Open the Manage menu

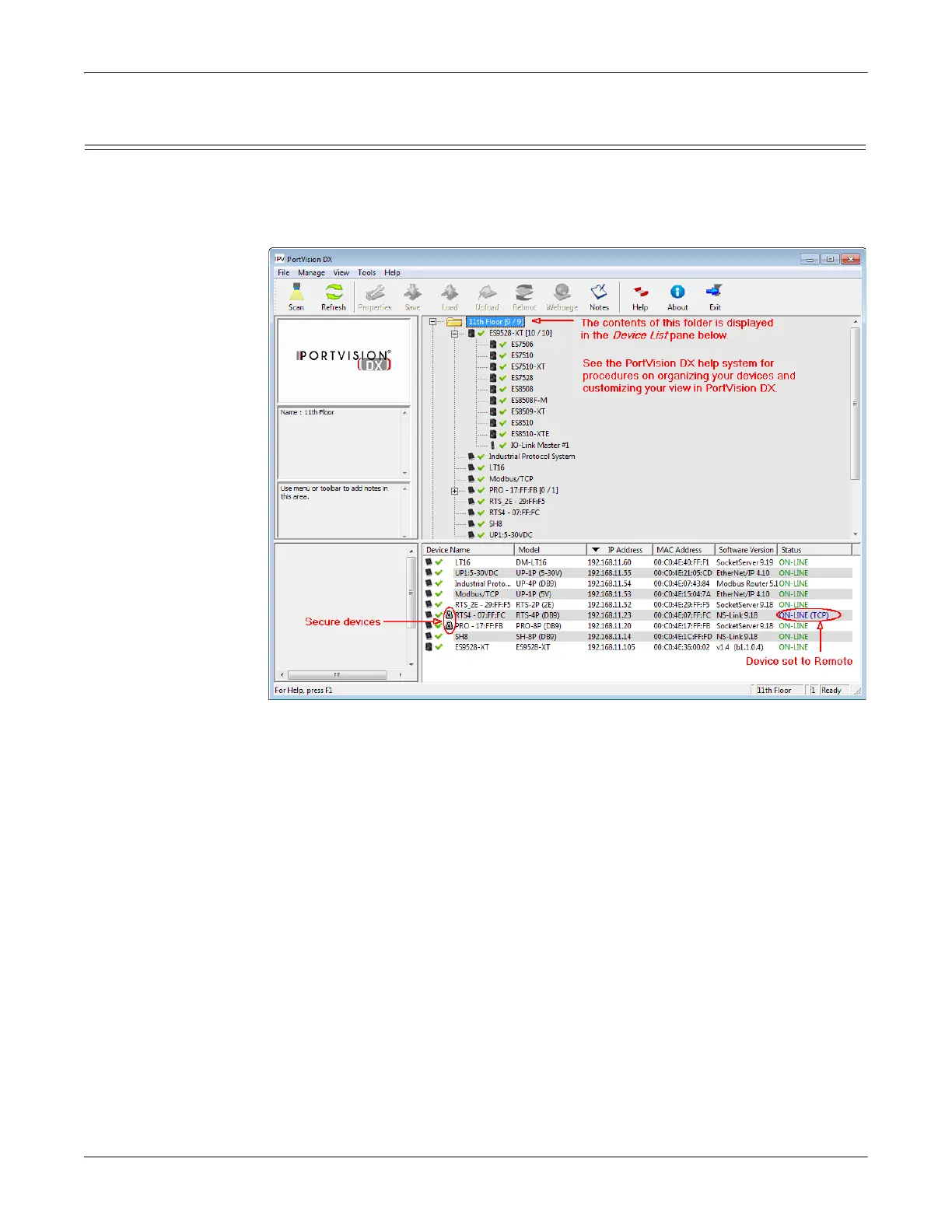pyautogui.click(x=311, y=273)
